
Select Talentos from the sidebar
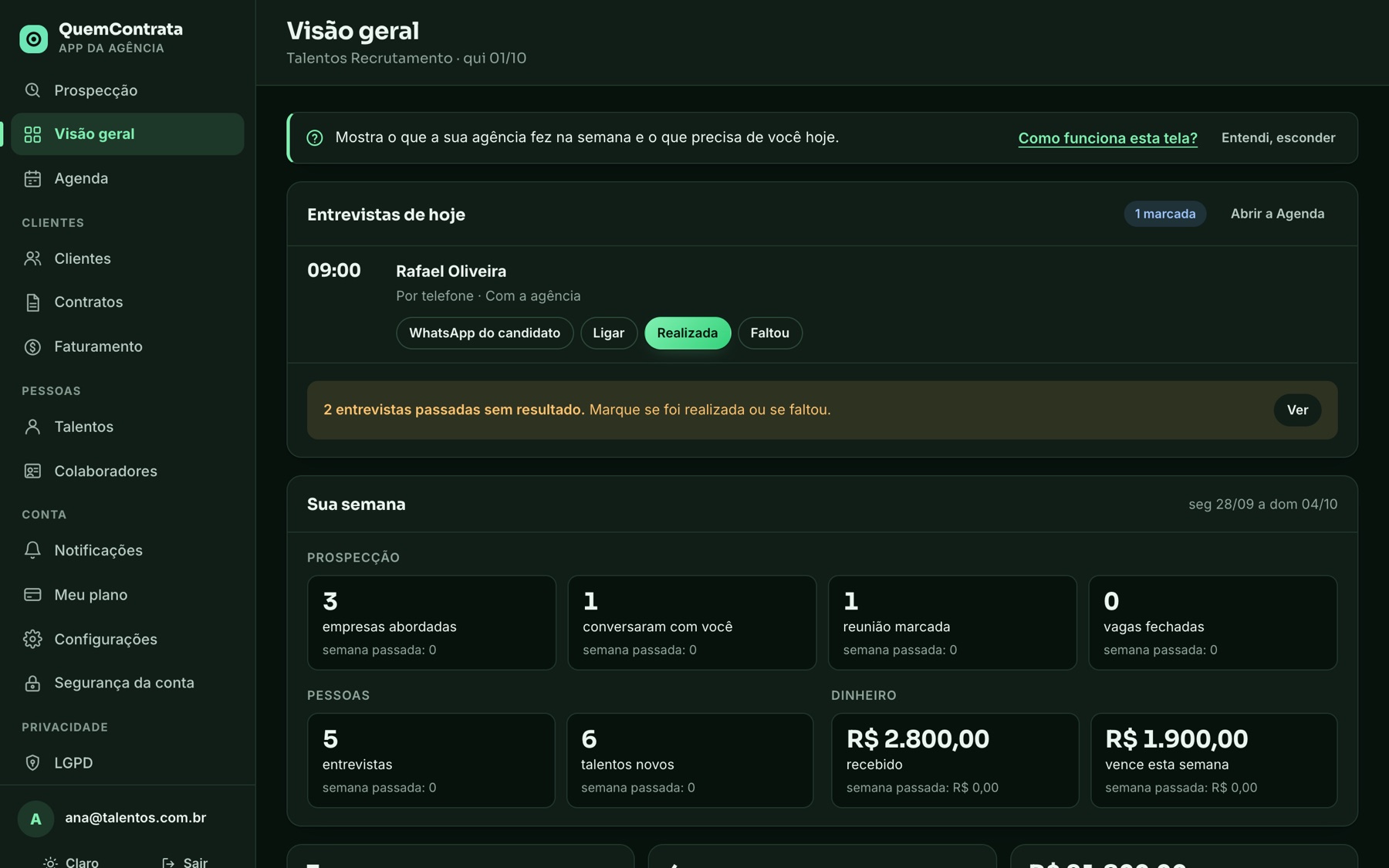click(127, 427)
